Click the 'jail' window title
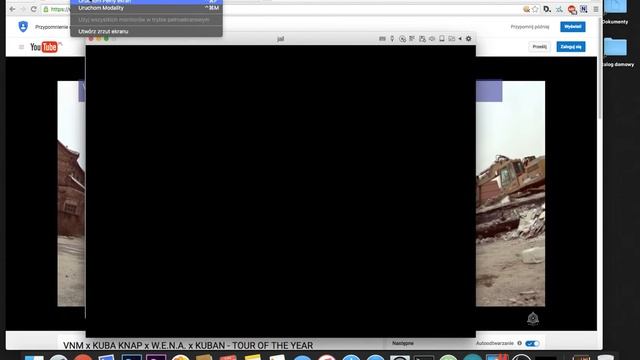The image size is (640, 360). tap(280, 39)
